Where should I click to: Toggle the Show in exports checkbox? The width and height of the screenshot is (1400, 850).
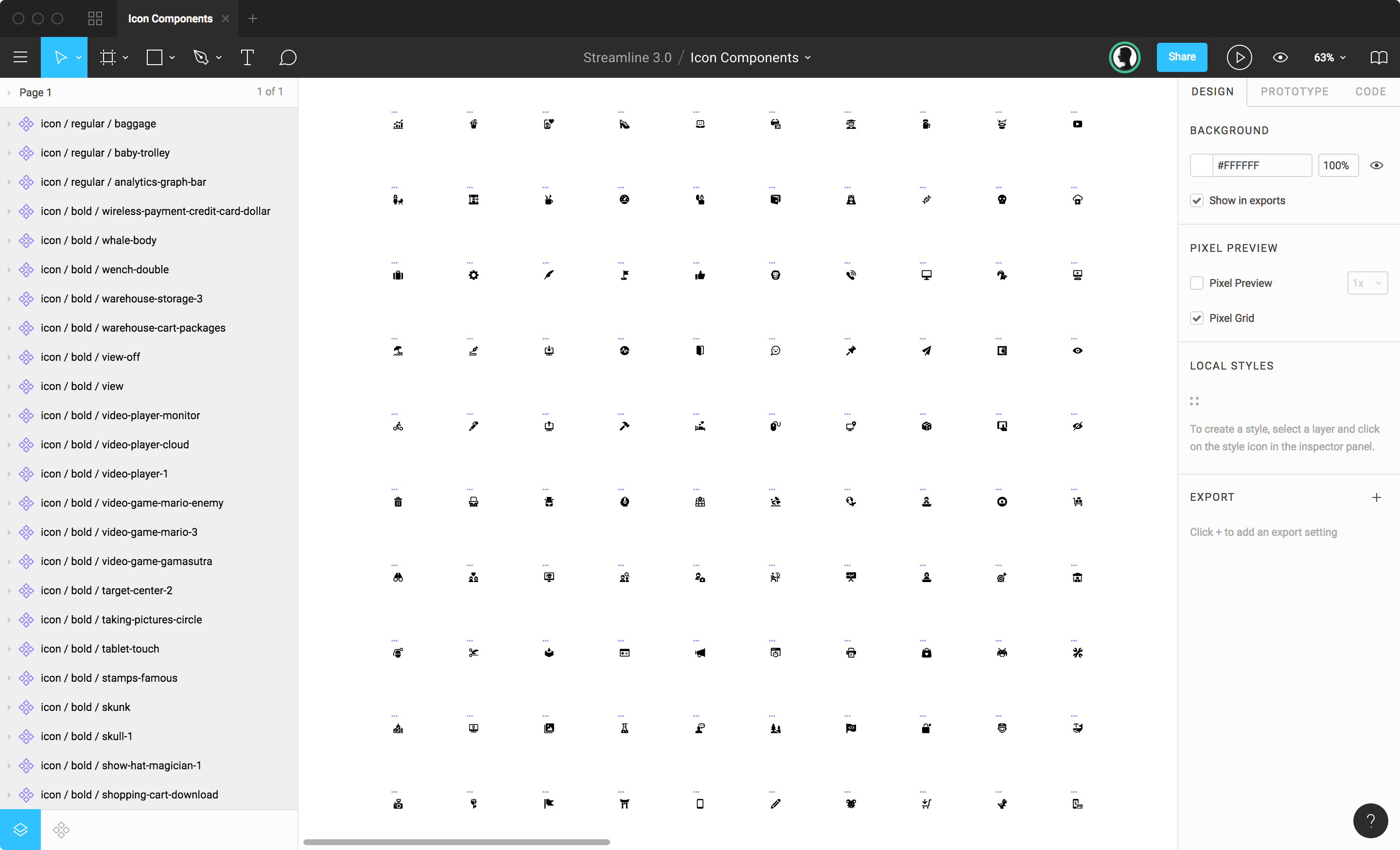1197,200
